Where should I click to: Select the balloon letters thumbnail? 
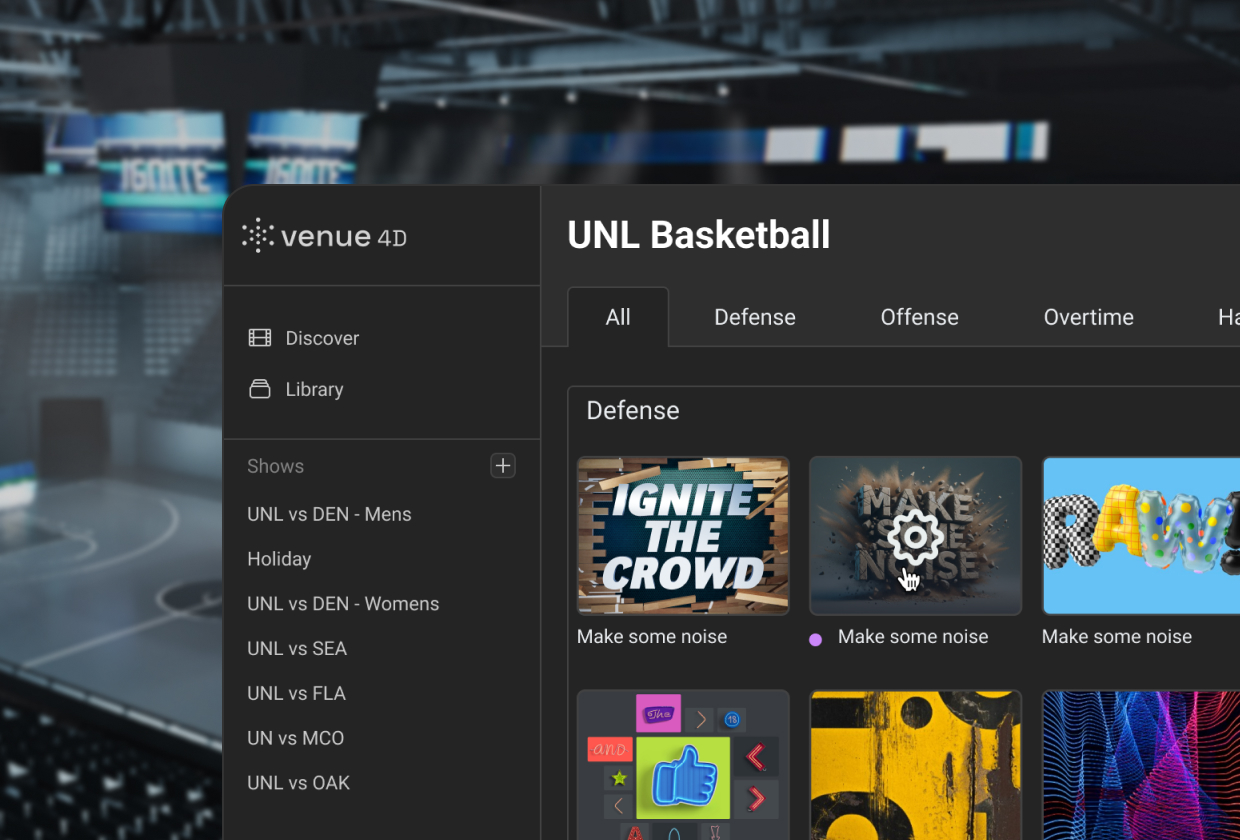tap(1141, 535)
